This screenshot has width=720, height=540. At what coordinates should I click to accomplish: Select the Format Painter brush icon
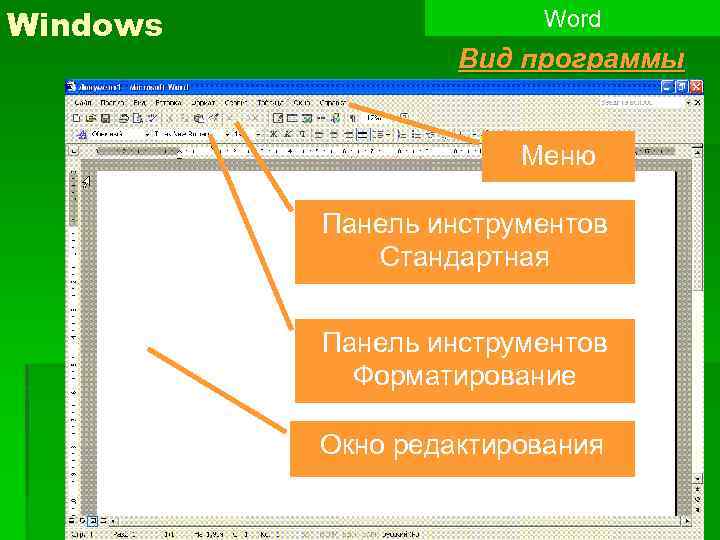[213, 118]
